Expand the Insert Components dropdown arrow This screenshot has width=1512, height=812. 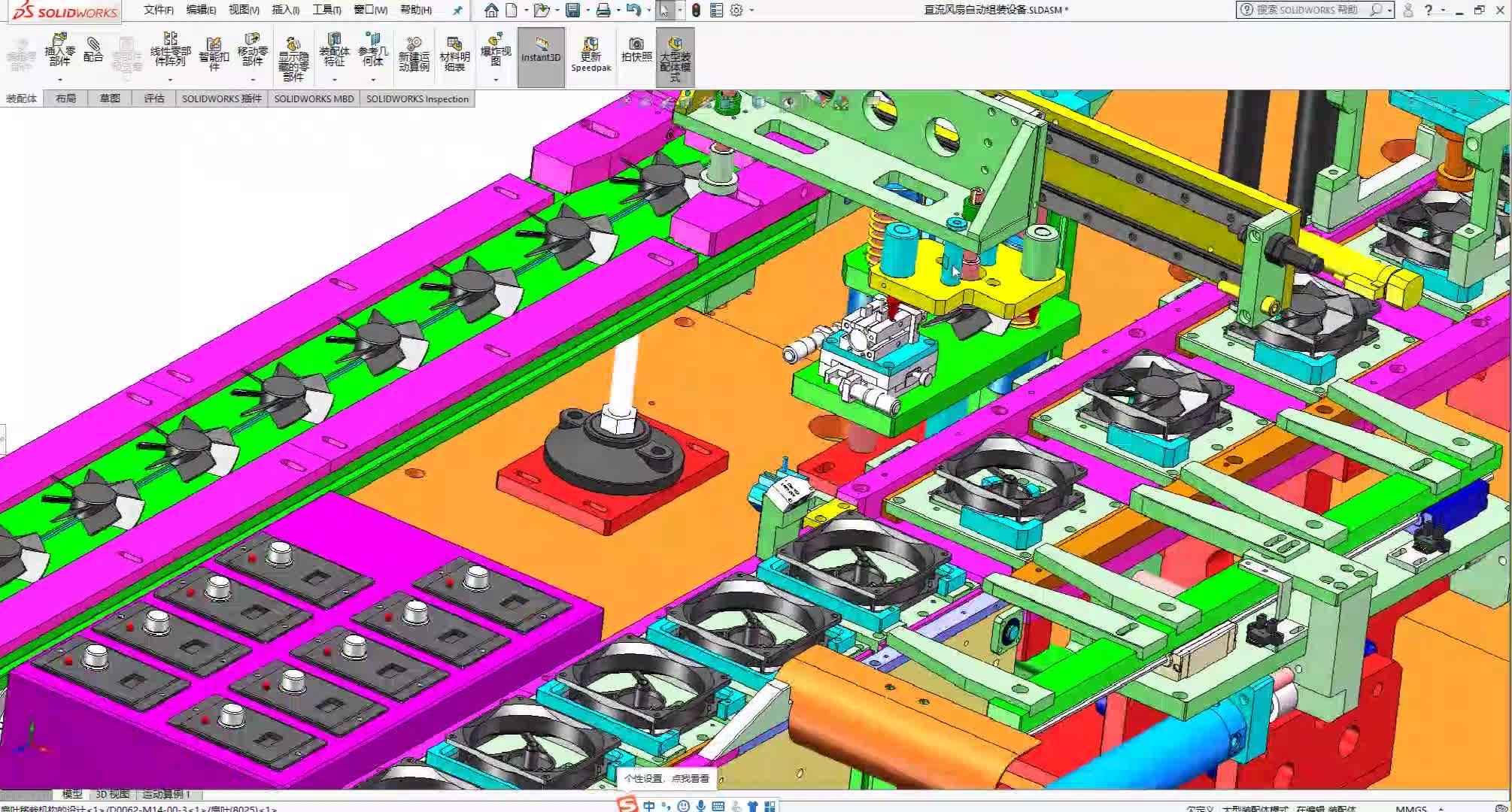(x=59, y=79)
